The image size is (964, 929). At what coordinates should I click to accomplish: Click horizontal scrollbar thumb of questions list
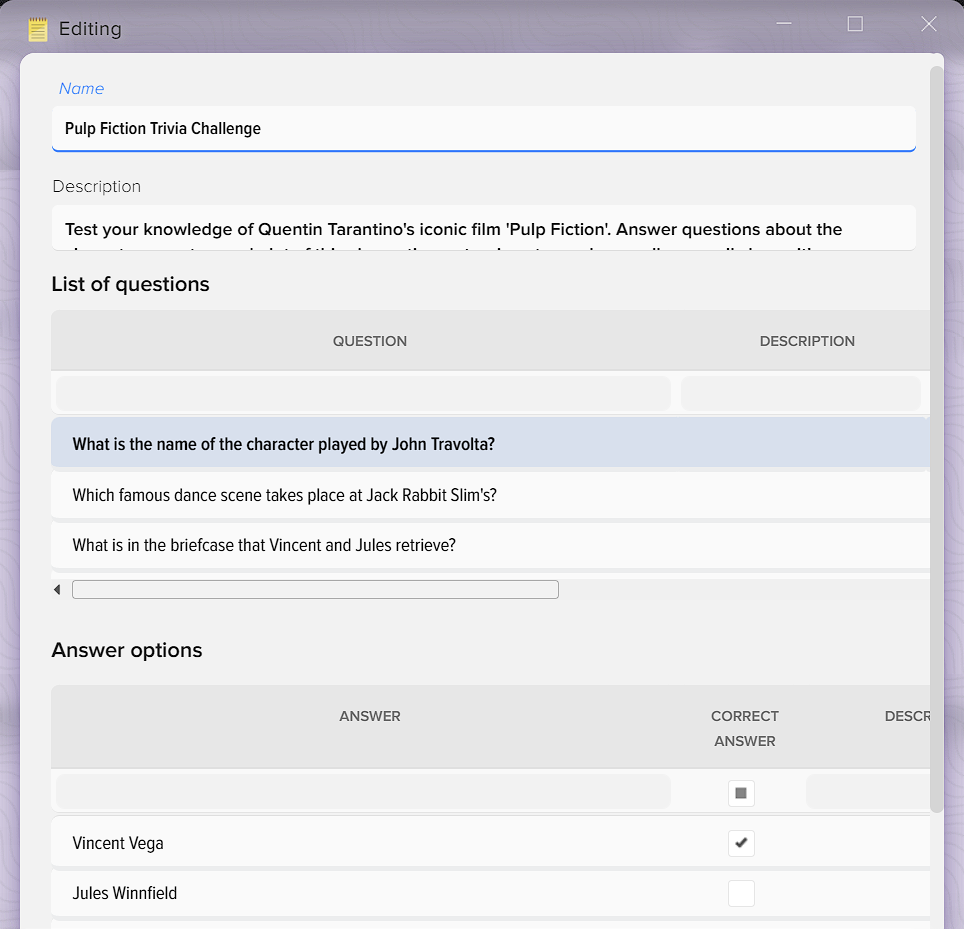(x=315, y=590)
